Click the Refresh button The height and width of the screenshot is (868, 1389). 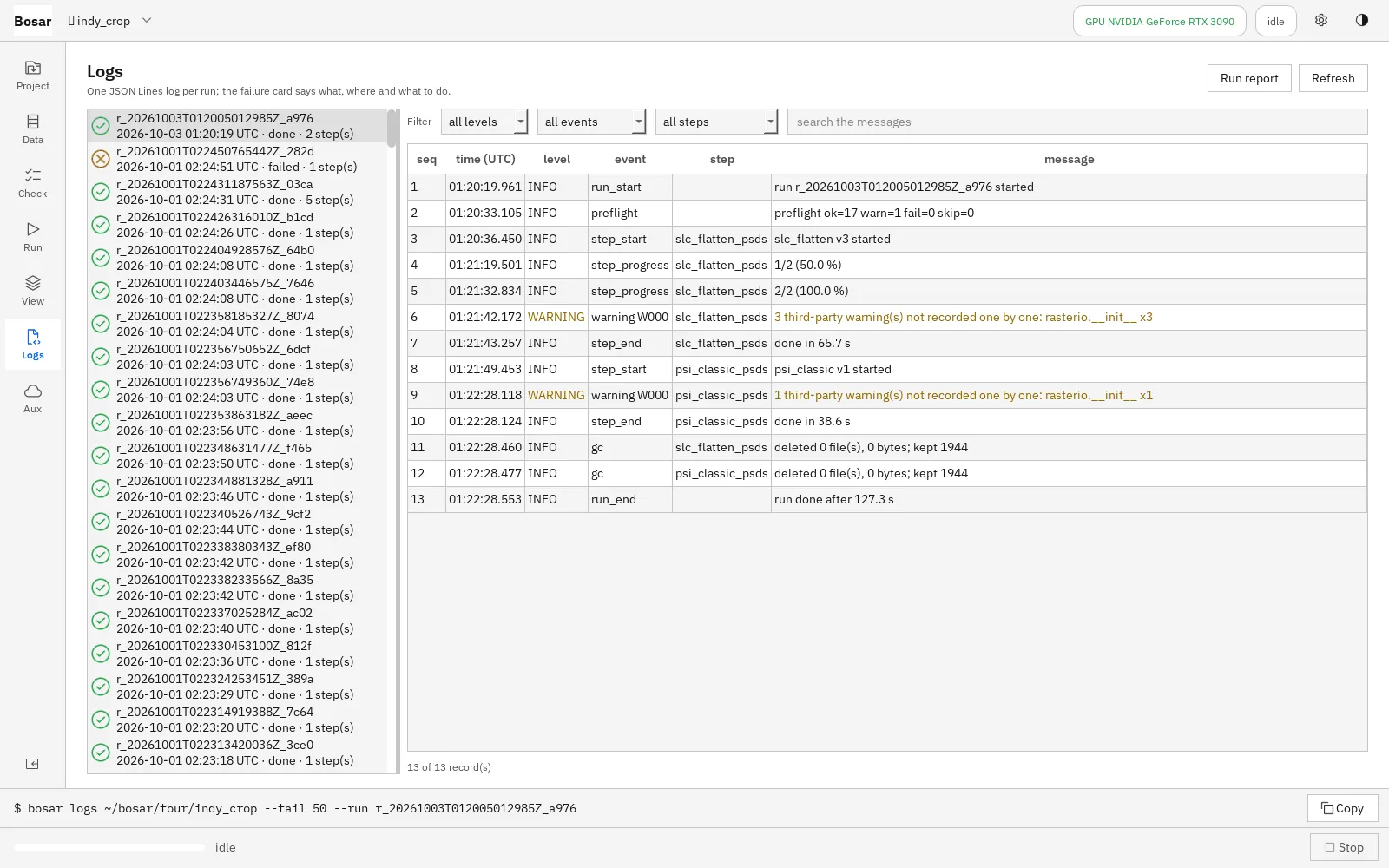(1333, 78)
